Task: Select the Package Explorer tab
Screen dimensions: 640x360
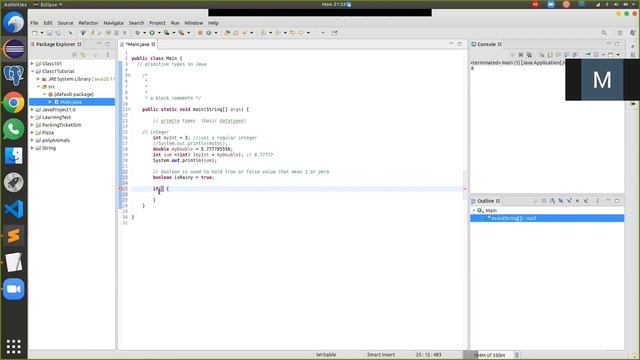Action: click(56, 44)
